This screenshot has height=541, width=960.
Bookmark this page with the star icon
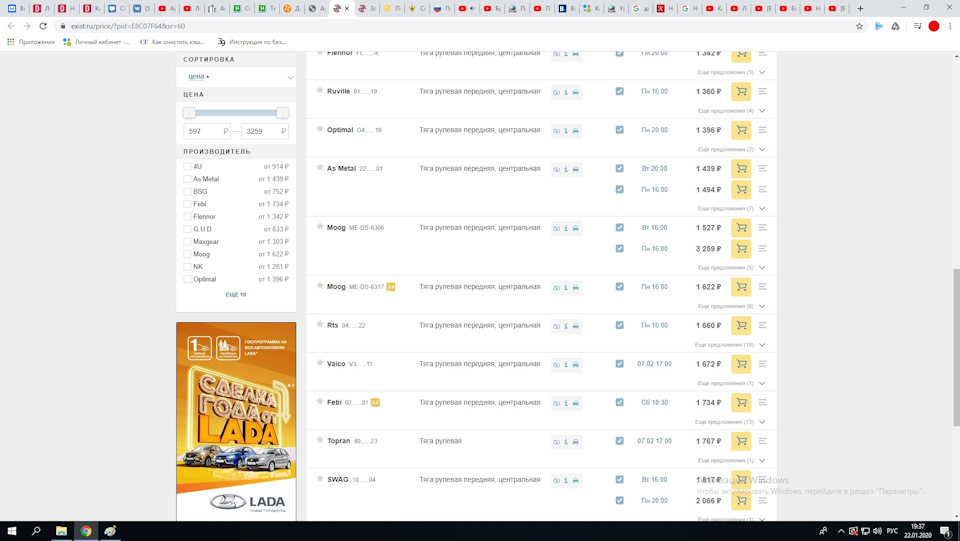859,26
